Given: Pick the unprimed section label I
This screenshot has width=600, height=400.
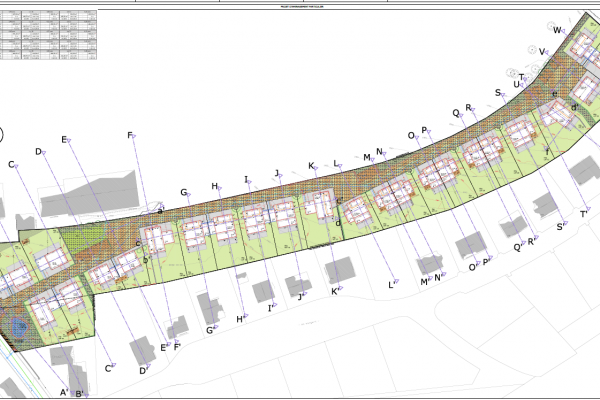Looking at the screenshot, I should 246,179.
